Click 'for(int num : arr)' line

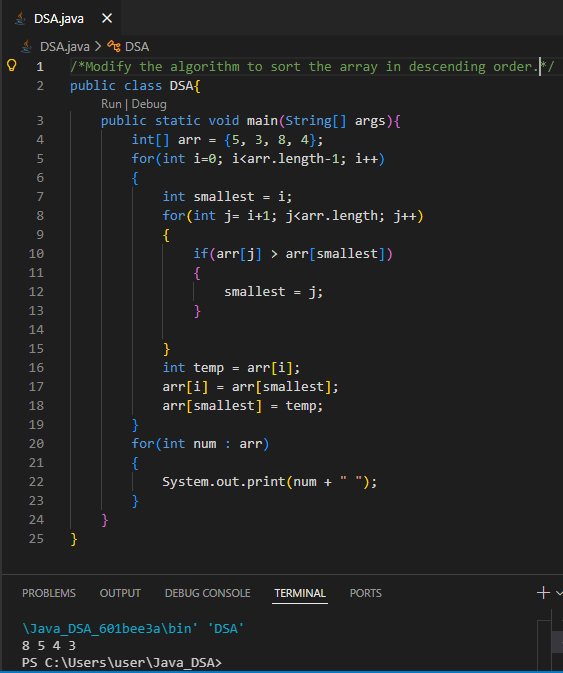tap(200, 444)
